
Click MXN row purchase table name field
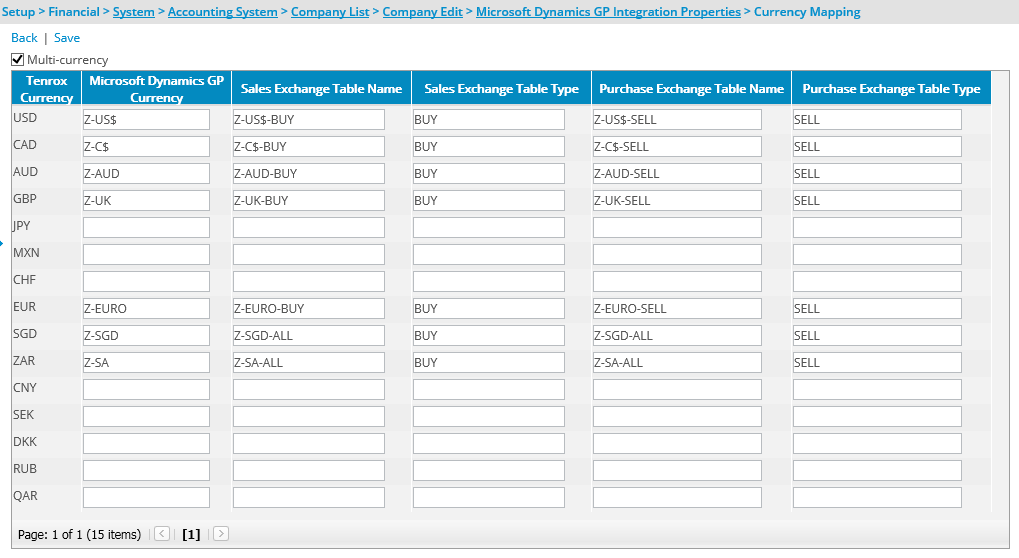[677, 255]
